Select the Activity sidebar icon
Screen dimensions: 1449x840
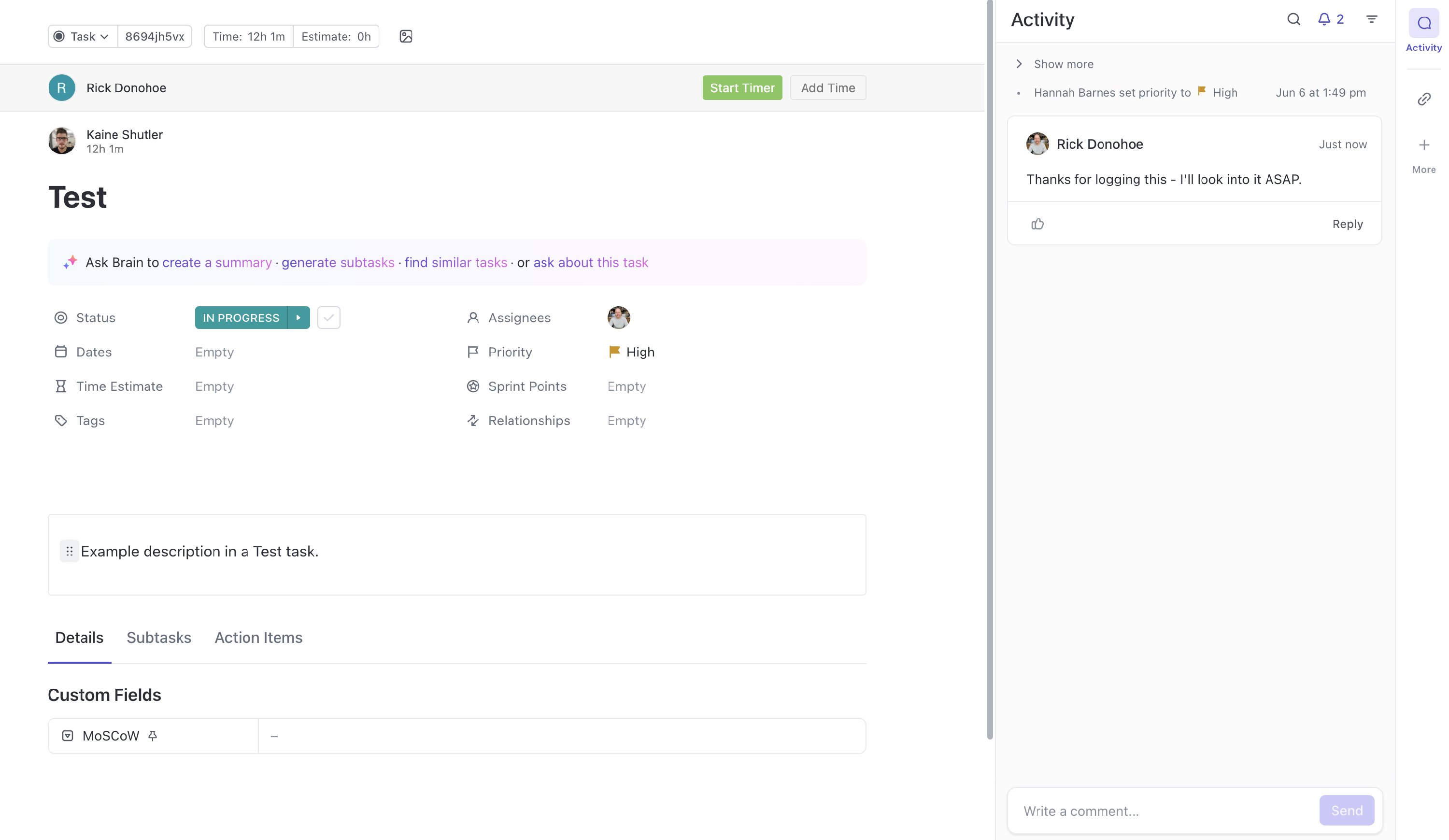(x=1424, y=24)
